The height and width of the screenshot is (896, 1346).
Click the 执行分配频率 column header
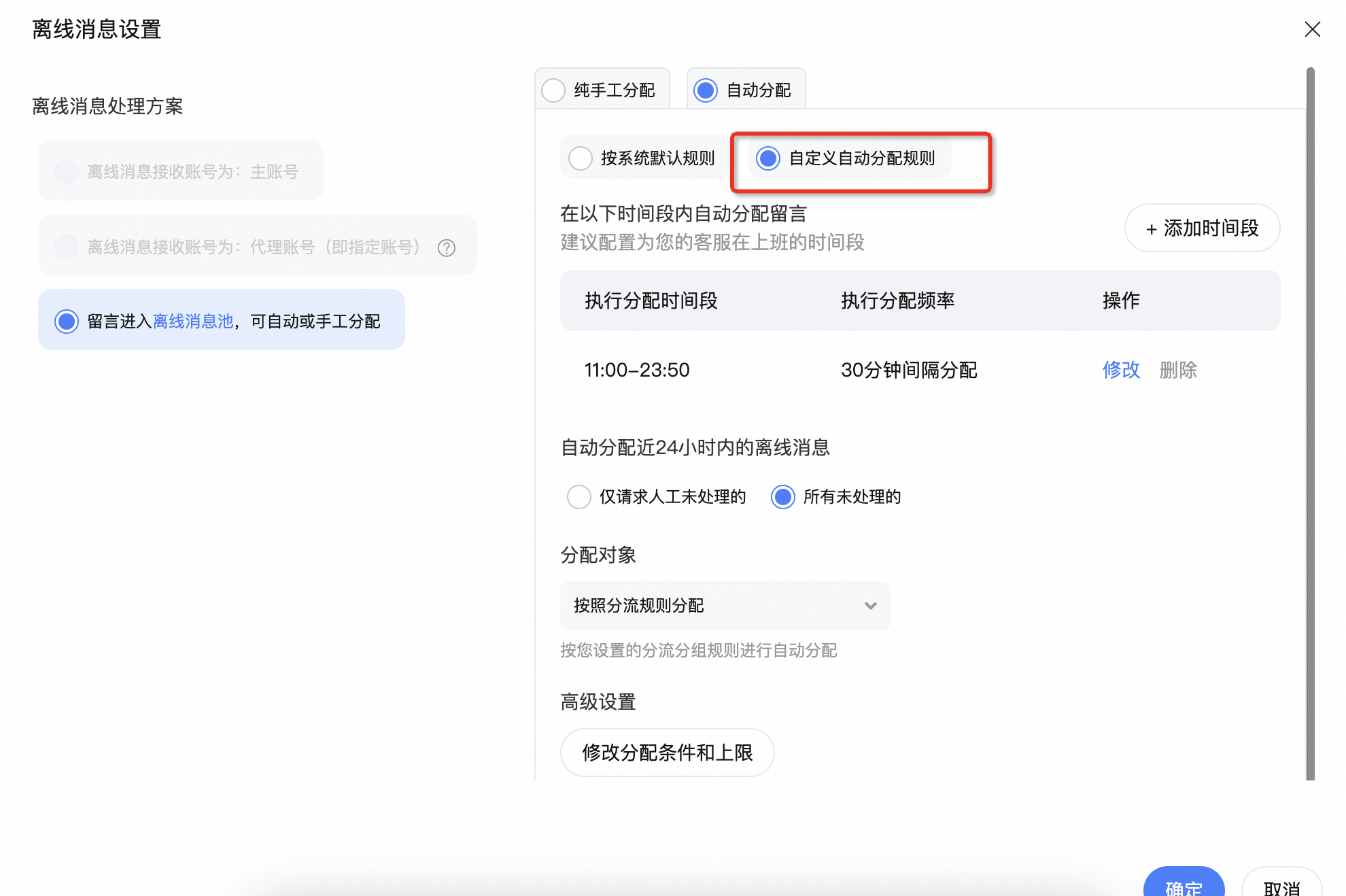[x=897, y=300]
